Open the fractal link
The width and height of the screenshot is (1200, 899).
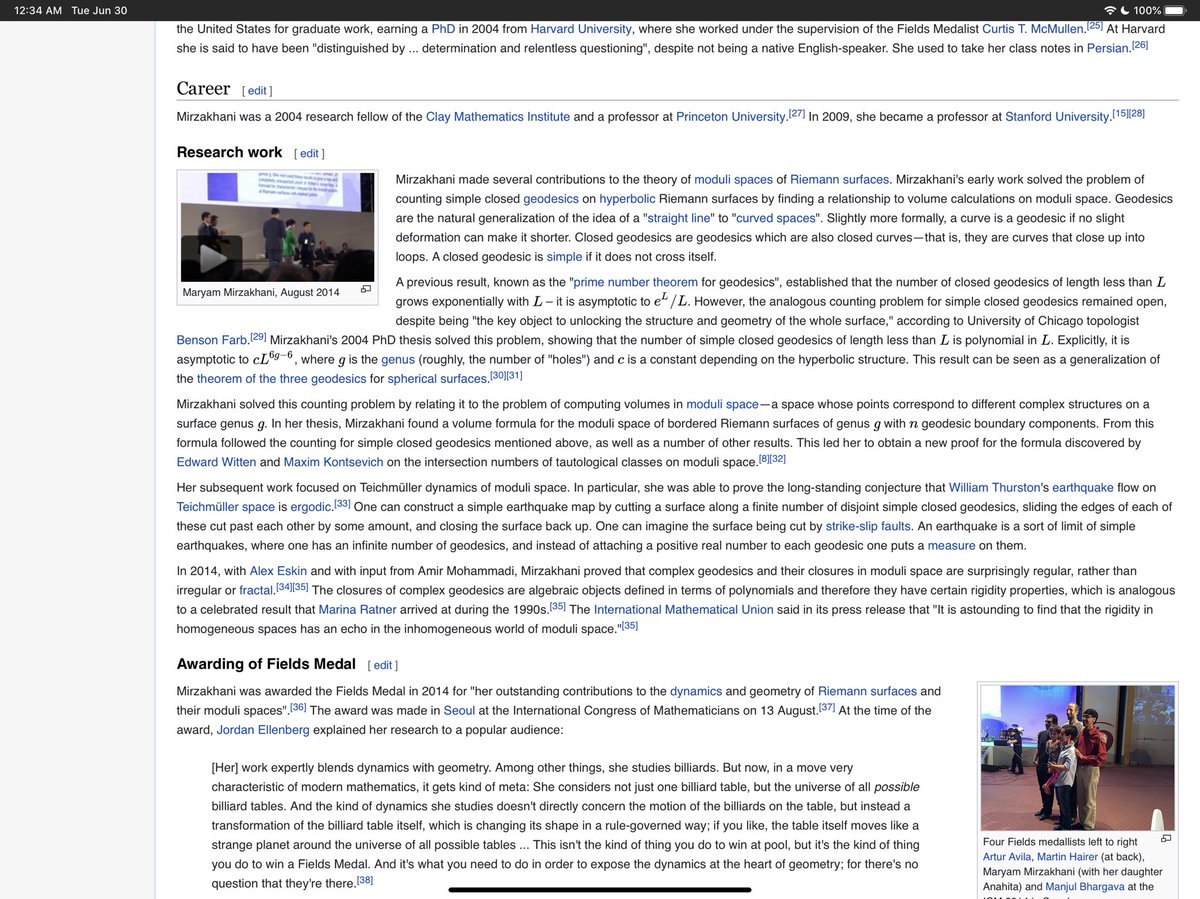coord(256,590)
